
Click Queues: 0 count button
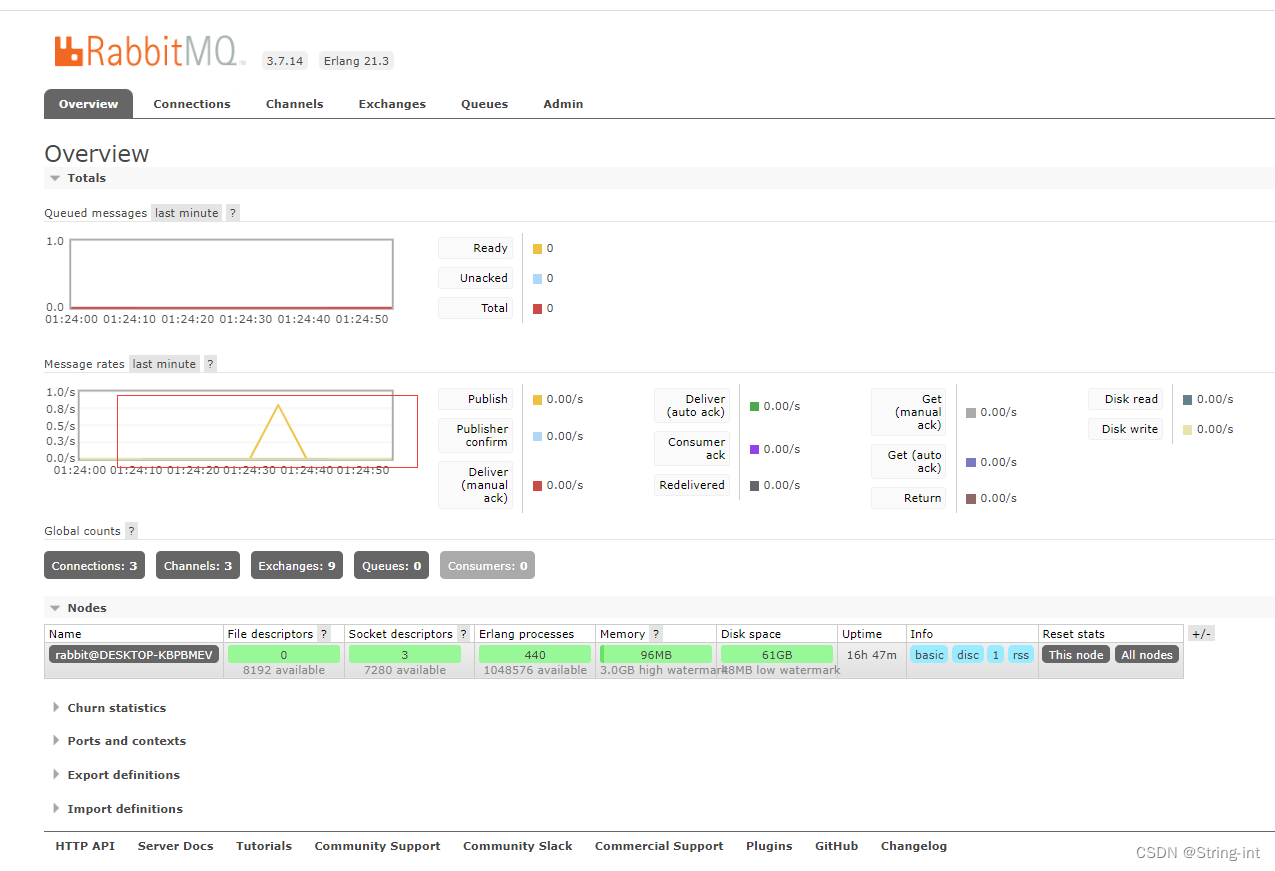coord(391,566)
